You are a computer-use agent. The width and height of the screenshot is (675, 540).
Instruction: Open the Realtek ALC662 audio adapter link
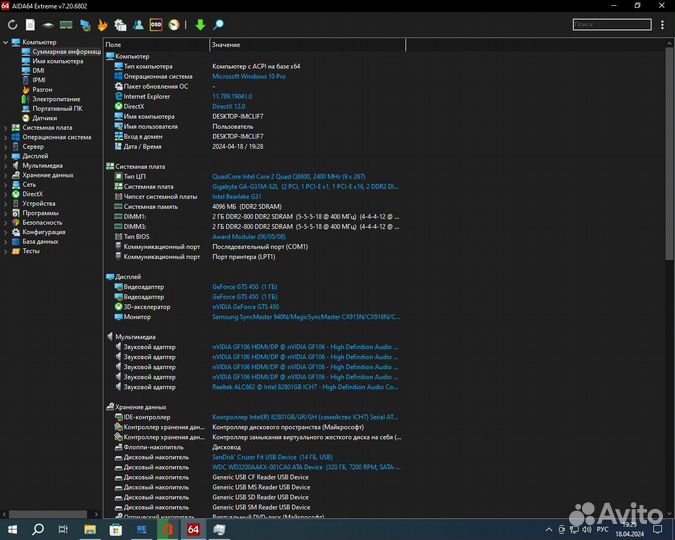(305, 387)
